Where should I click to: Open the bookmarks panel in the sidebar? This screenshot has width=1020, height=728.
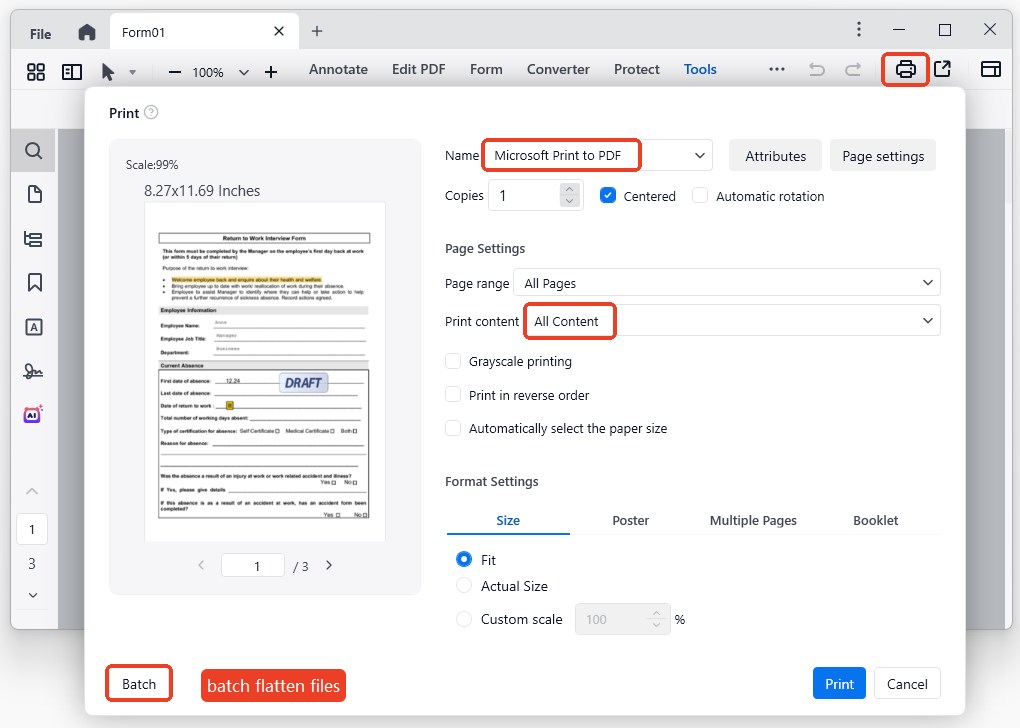34,282
